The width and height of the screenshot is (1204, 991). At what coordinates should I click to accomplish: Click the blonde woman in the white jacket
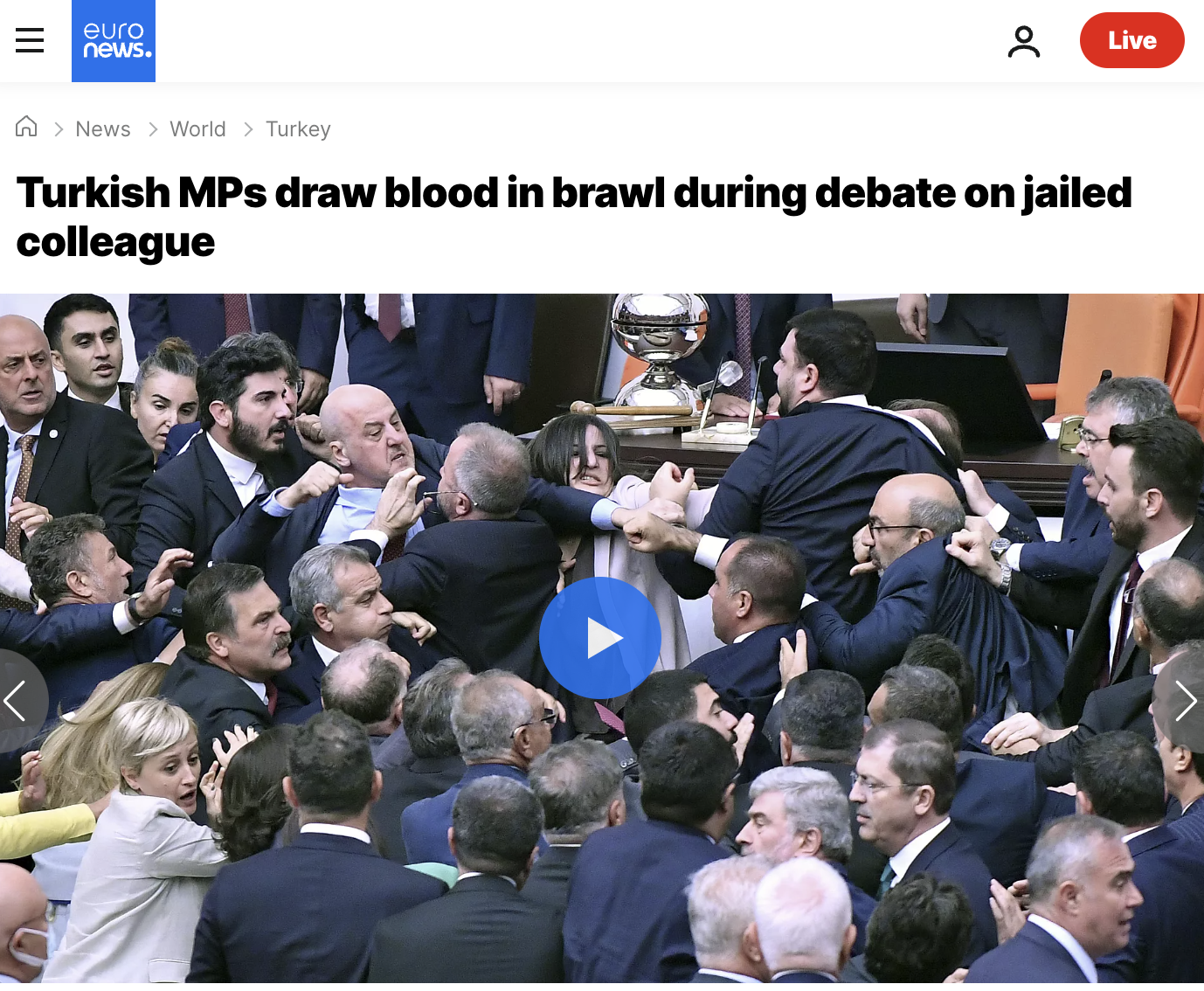coord(149,830)
